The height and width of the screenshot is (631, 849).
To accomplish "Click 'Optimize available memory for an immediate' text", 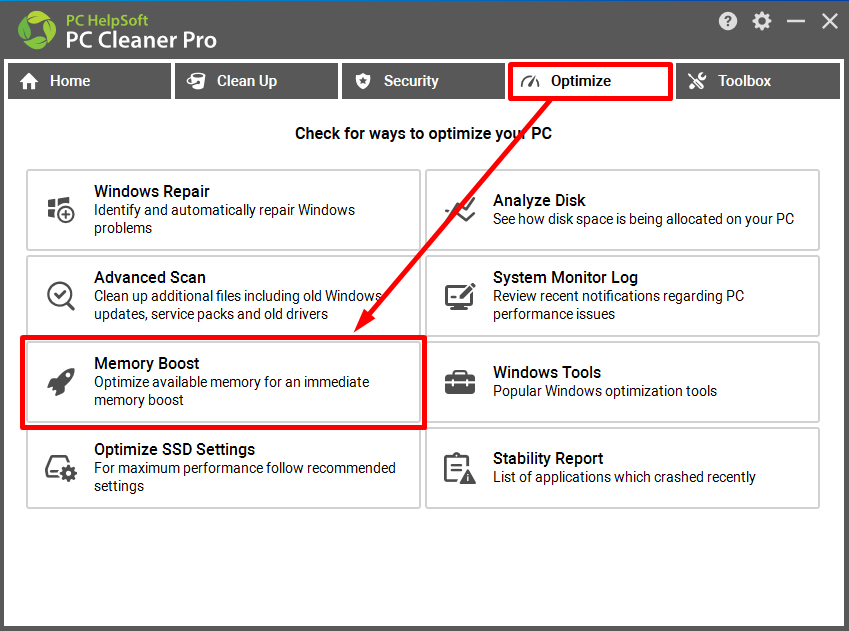I will [x=232, y=382].
